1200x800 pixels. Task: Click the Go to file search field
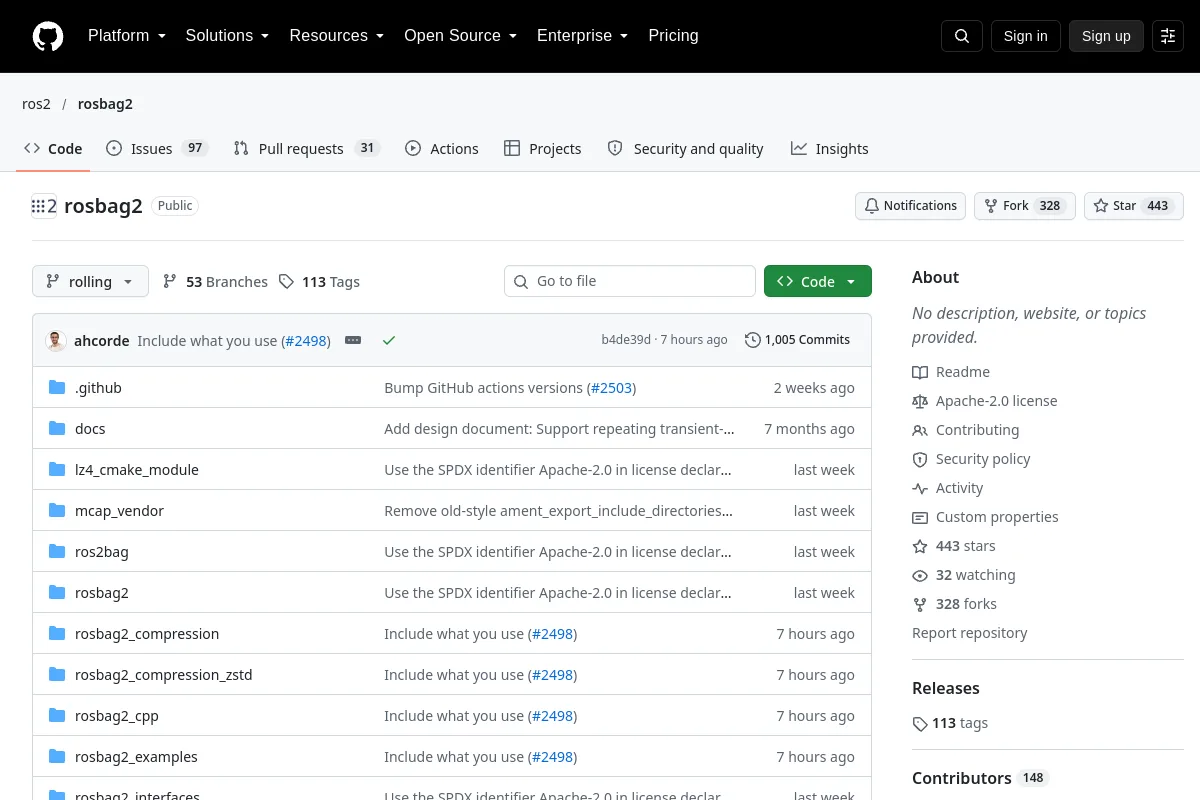(630, 281)
